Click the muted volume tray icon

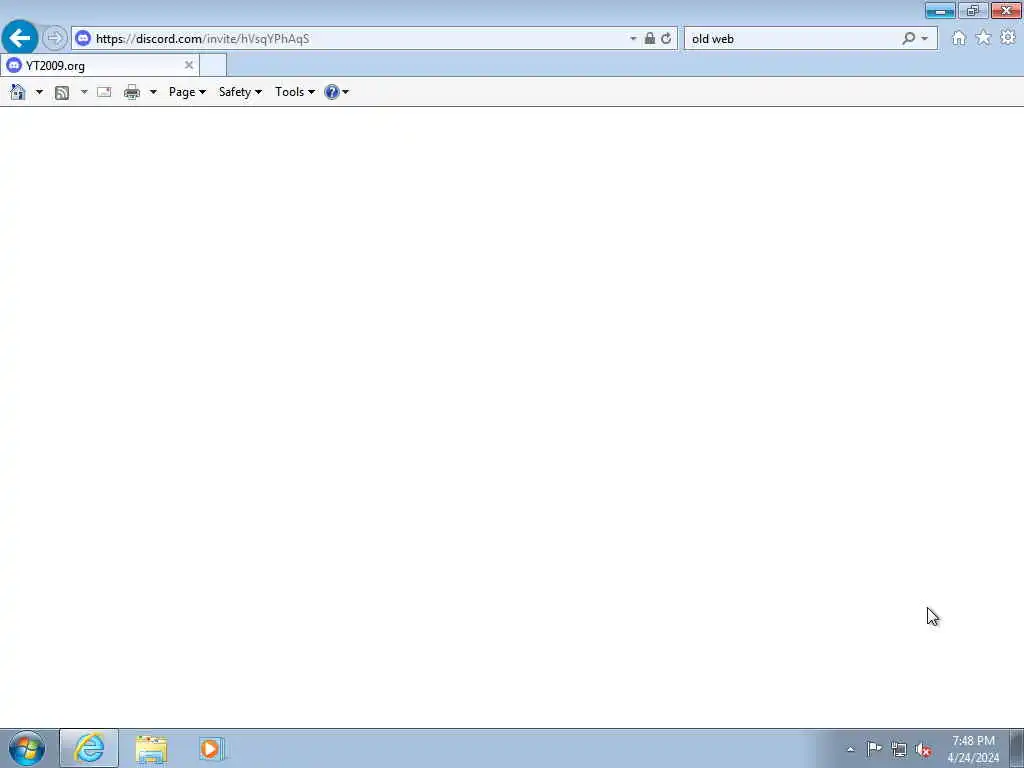click(923, 750)
